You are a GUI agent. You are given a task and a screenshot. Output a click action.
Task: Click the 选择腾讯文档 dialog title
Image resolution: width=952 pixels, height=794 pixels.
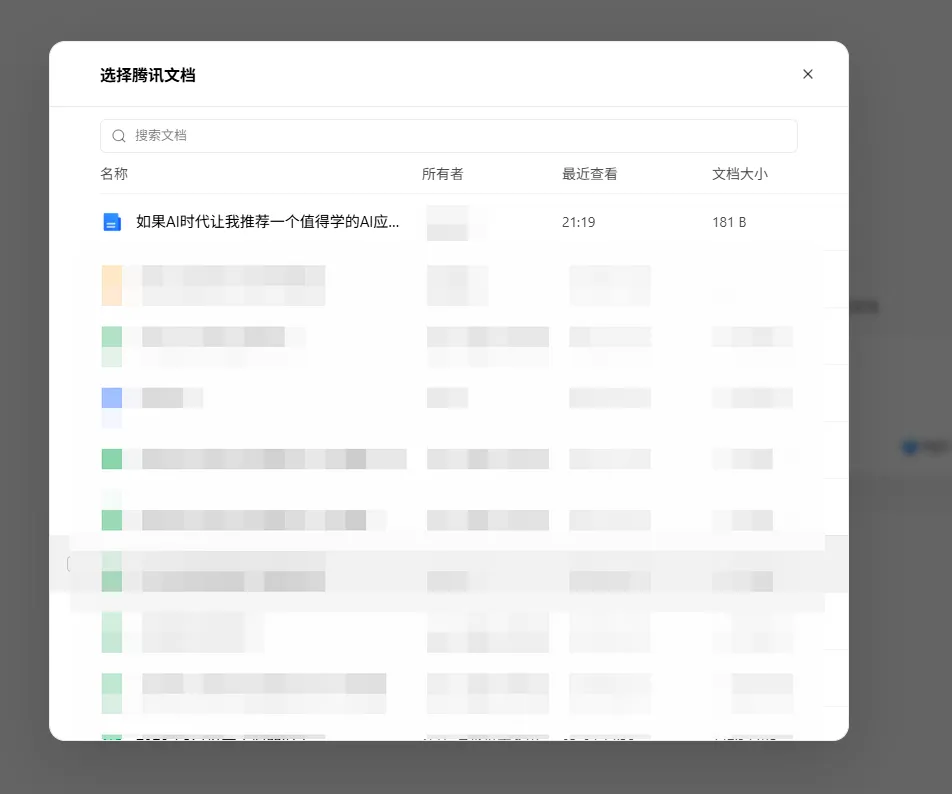(x=148, y=75)
